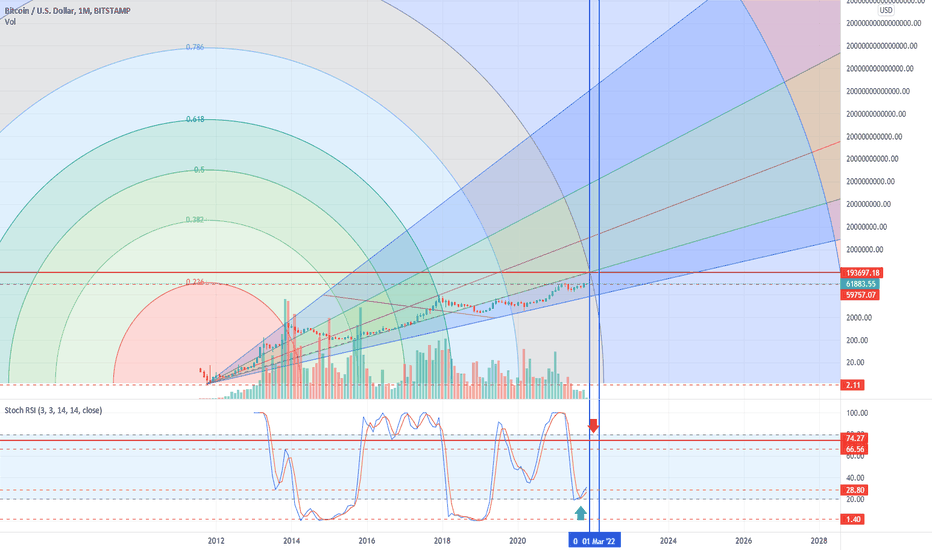Screen dimensions: 932x550
Task: Click the 193697.18 red price label
Action: point(862,273)
